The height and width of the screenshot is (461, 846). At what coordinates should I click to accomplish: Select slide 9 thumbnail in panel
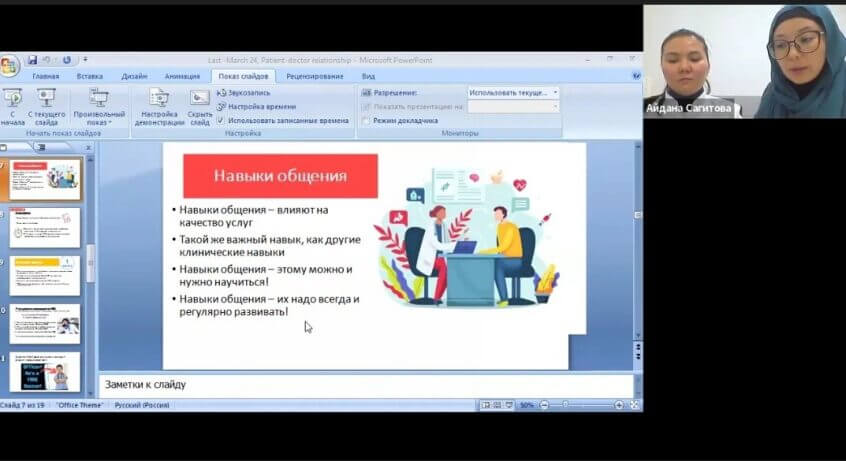tap(45, 276)
